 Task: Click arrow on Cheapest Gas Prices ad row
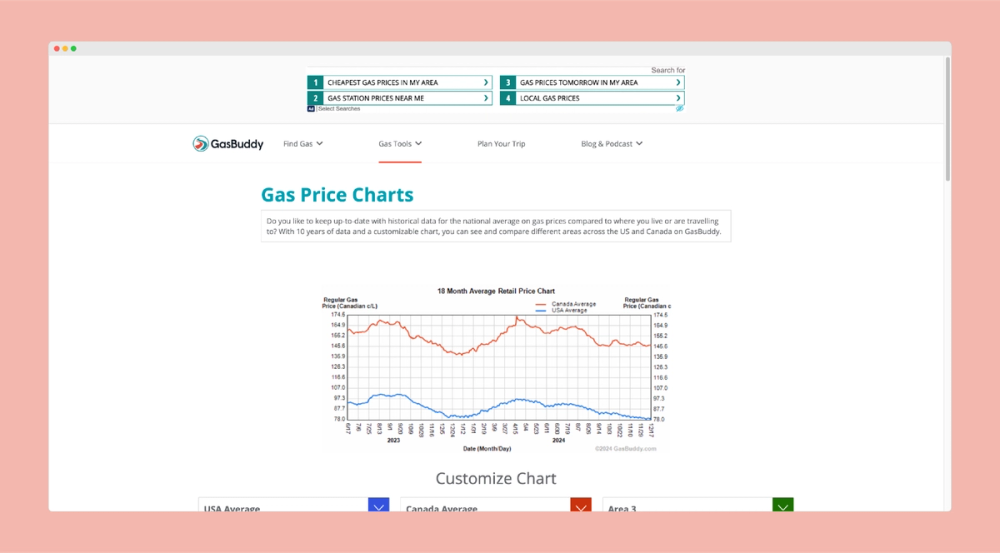pos(486,82)
